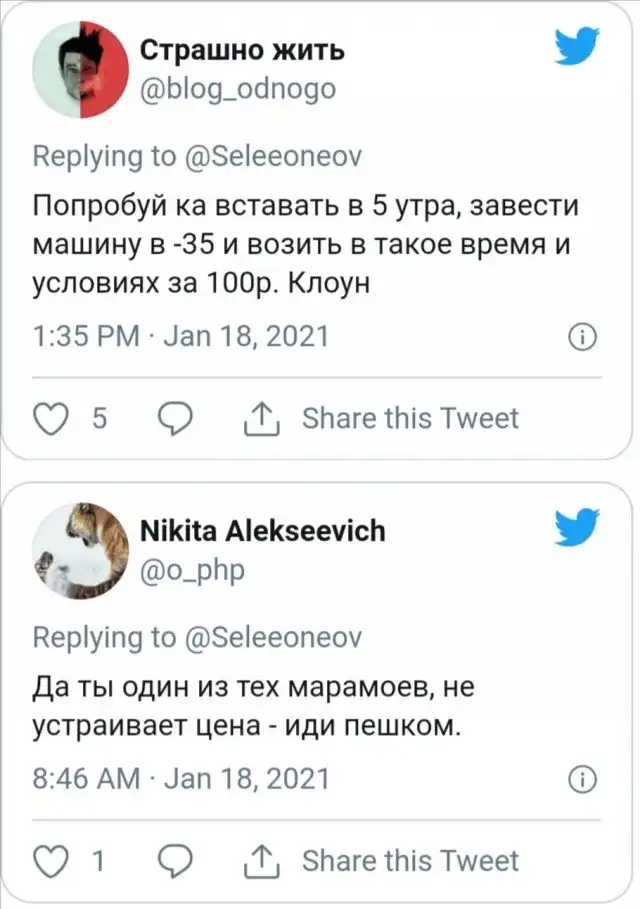Open info icon on second tweet
The image size is (640, 909).
[x=581, y=778]
